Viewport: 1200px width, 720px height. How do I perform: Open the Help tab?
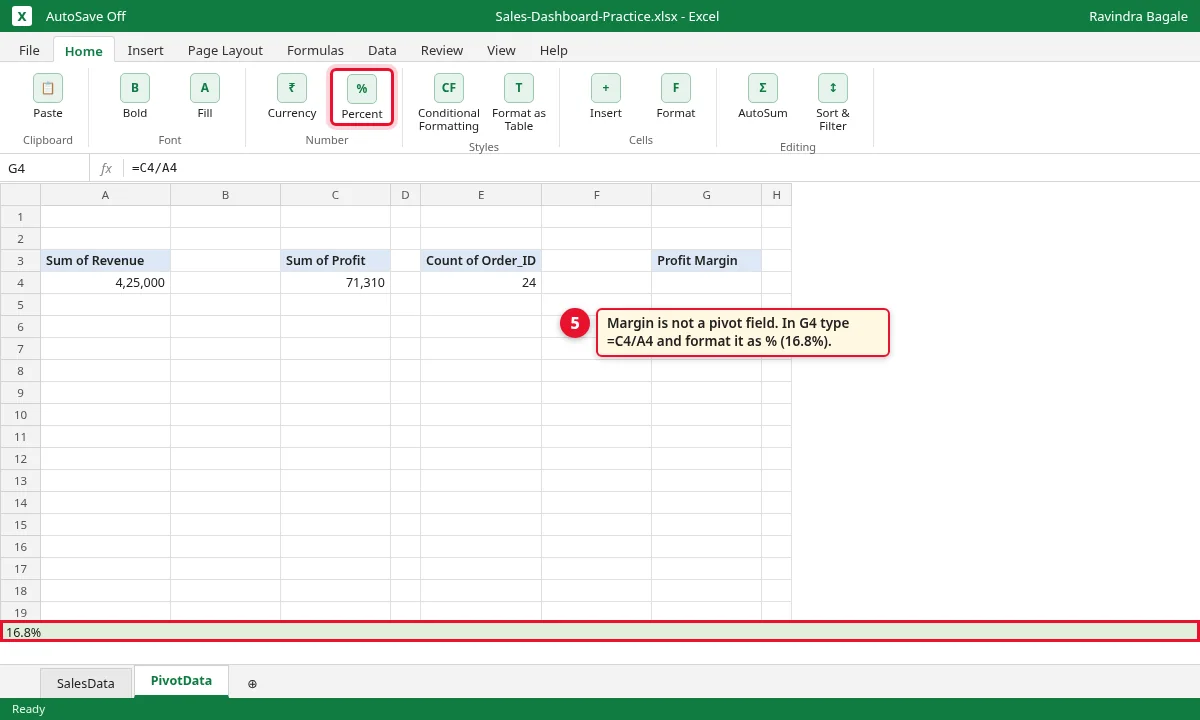click(554, 50)
